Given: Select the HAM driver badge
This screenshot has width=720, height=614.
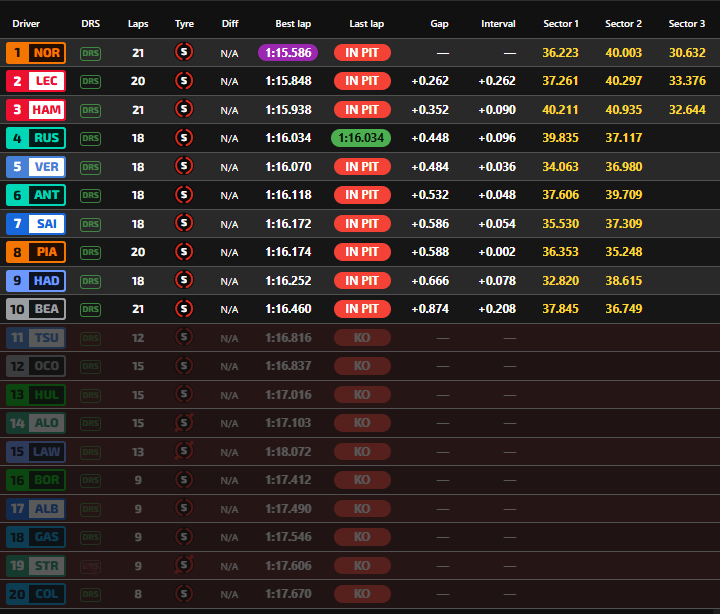Looking at the screenshot, I should click(36, 110).
